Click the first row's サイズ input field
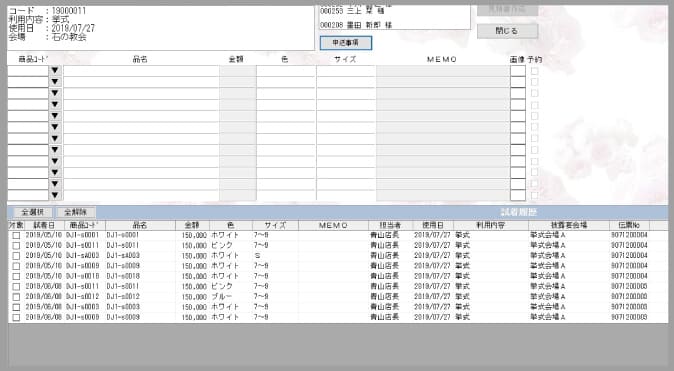 coord(346,71)
